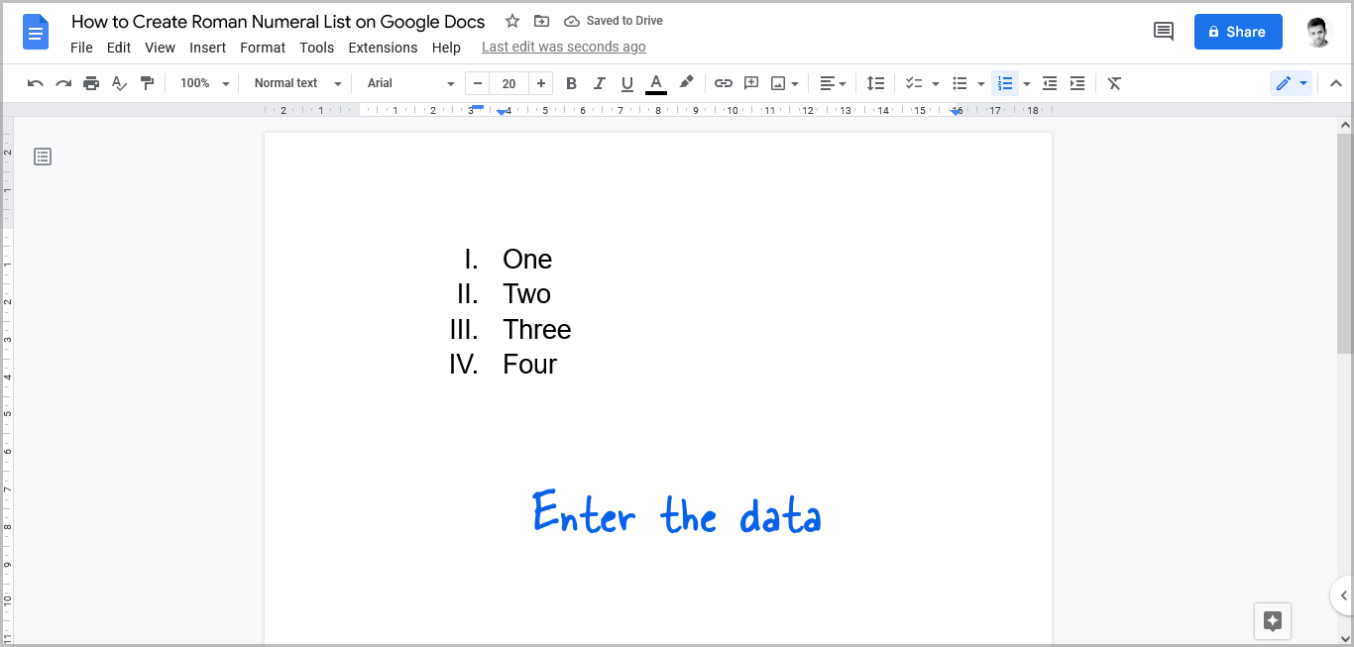This screenshot has width=1354, height=647.
Task: Open the Arial font dropdown
Action: pos(410,83)
